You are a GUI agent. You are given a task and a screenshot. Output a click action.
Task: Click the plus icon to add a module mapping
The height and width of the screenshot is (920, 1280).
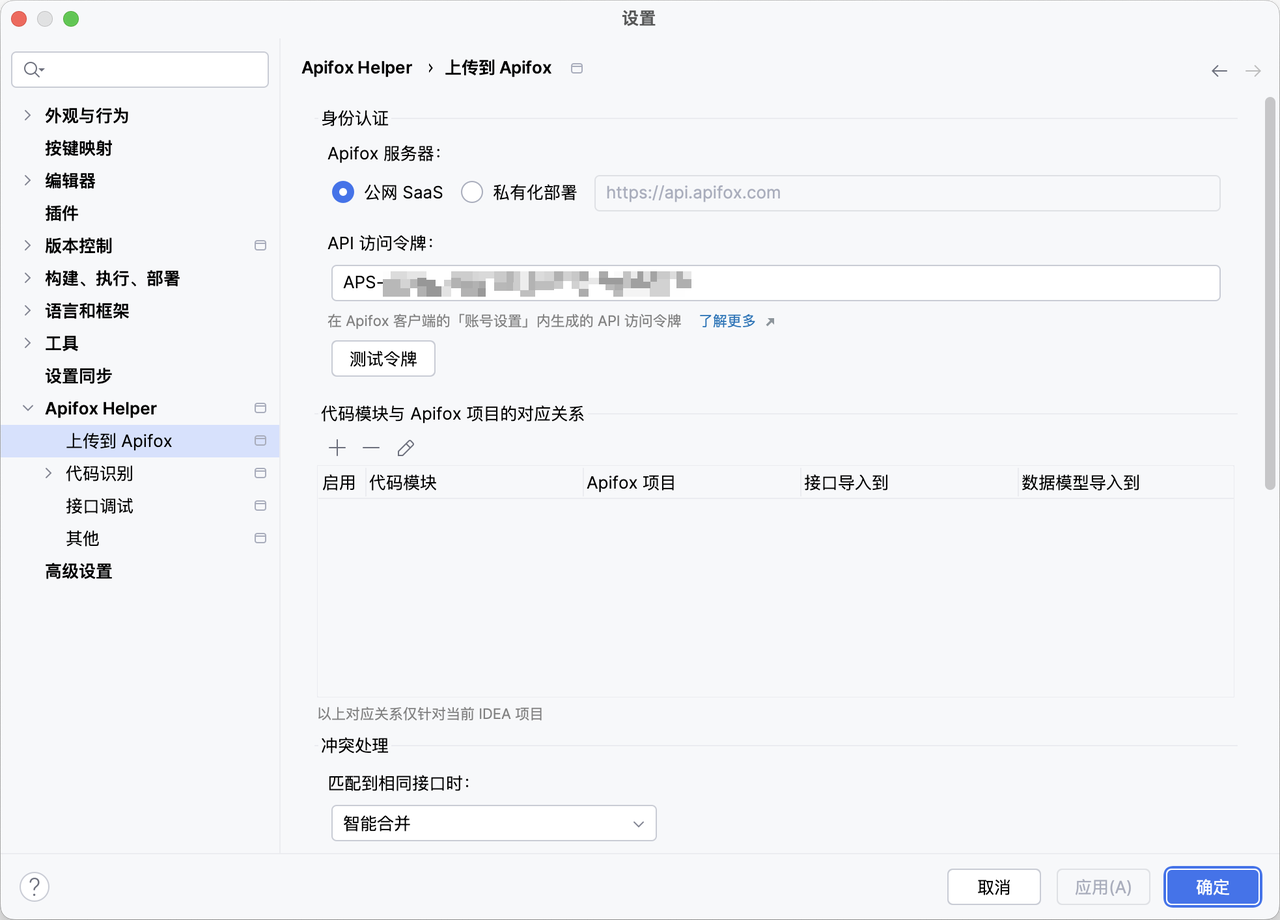tap(337, 447)
